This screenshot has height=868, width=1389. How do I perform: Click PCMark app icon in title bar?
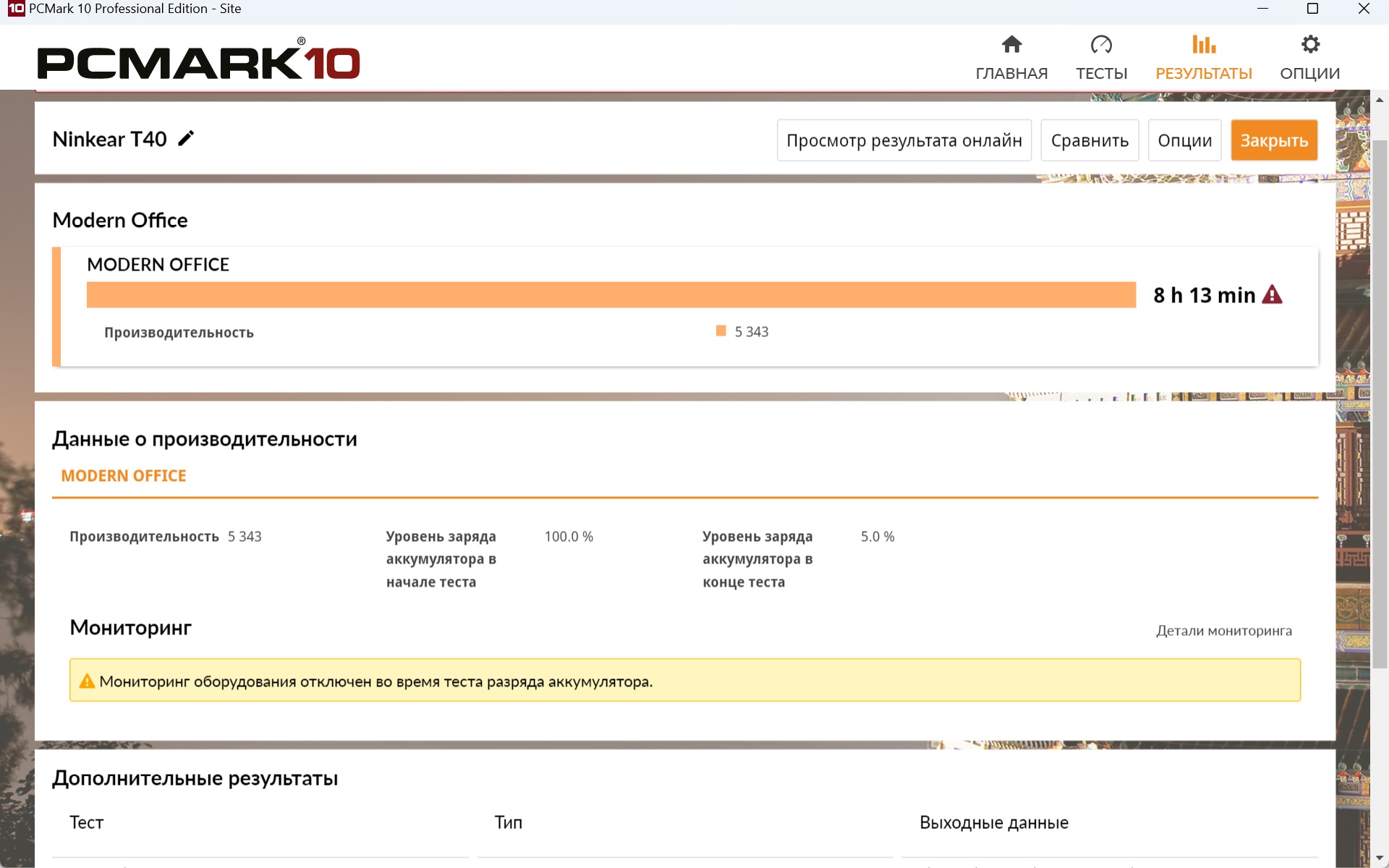click(15, 9)
